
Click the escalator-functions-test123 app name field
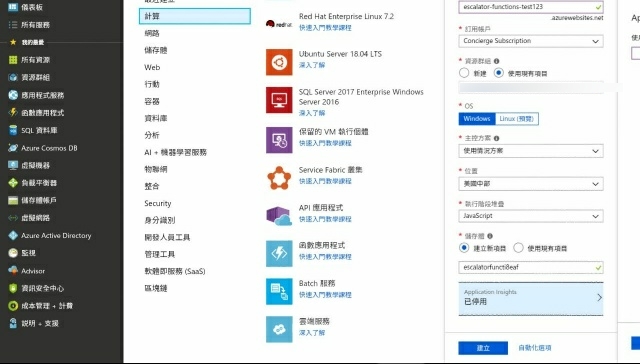point(531,7)
